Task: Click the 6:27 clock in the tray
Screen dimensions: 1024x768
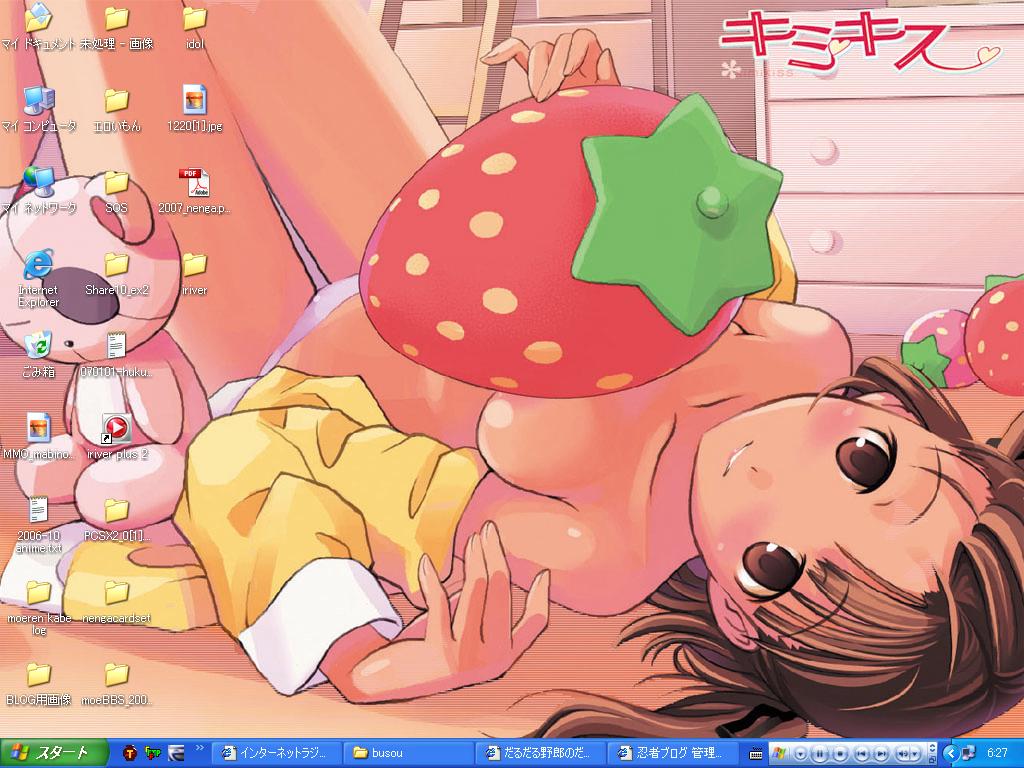Action: 997,753
